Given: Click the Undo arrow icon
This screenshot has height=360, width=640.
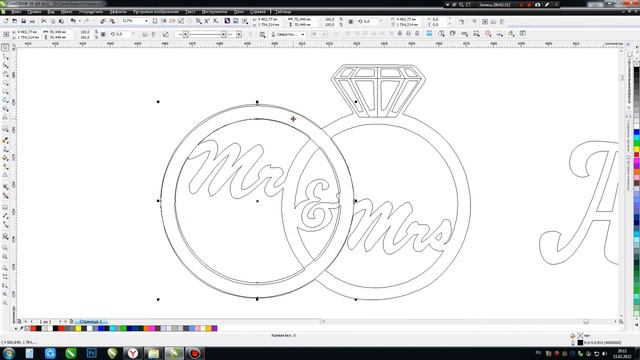Looking at the screenshot, I should click(x=73, y=21).
